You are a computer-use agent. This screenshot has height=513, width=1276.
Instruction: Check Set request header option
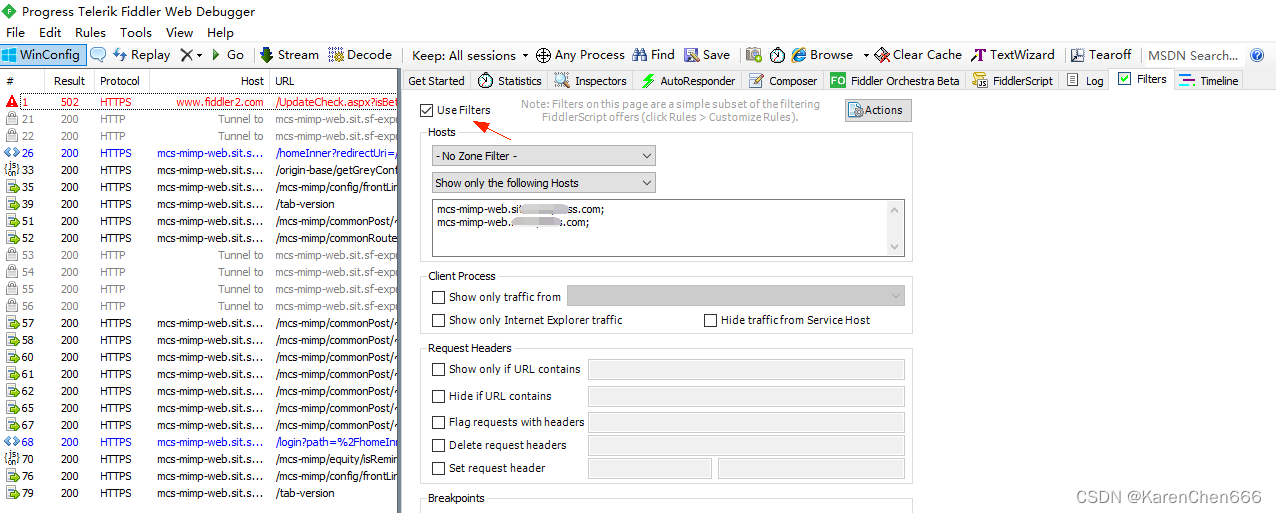tap(438, 468)
